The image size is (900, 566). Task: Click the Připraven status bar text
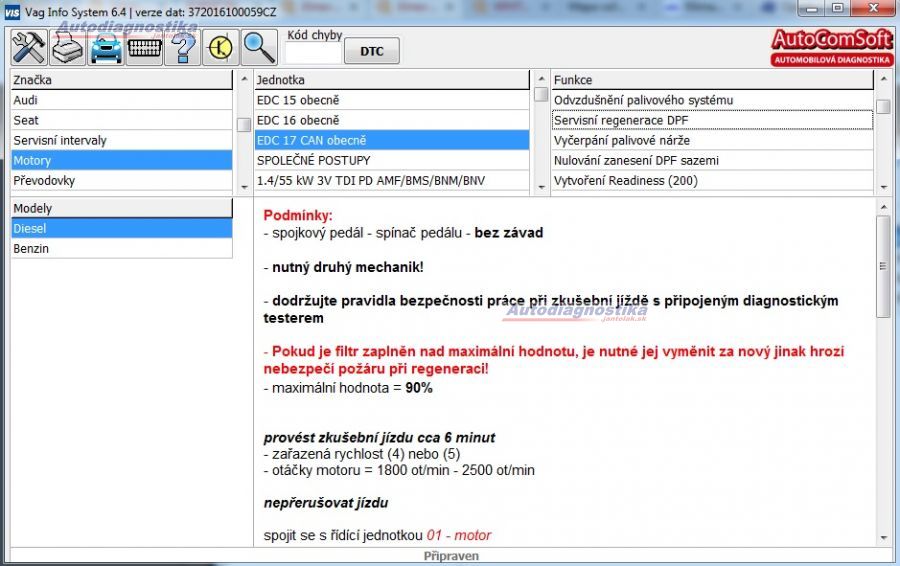451,556
